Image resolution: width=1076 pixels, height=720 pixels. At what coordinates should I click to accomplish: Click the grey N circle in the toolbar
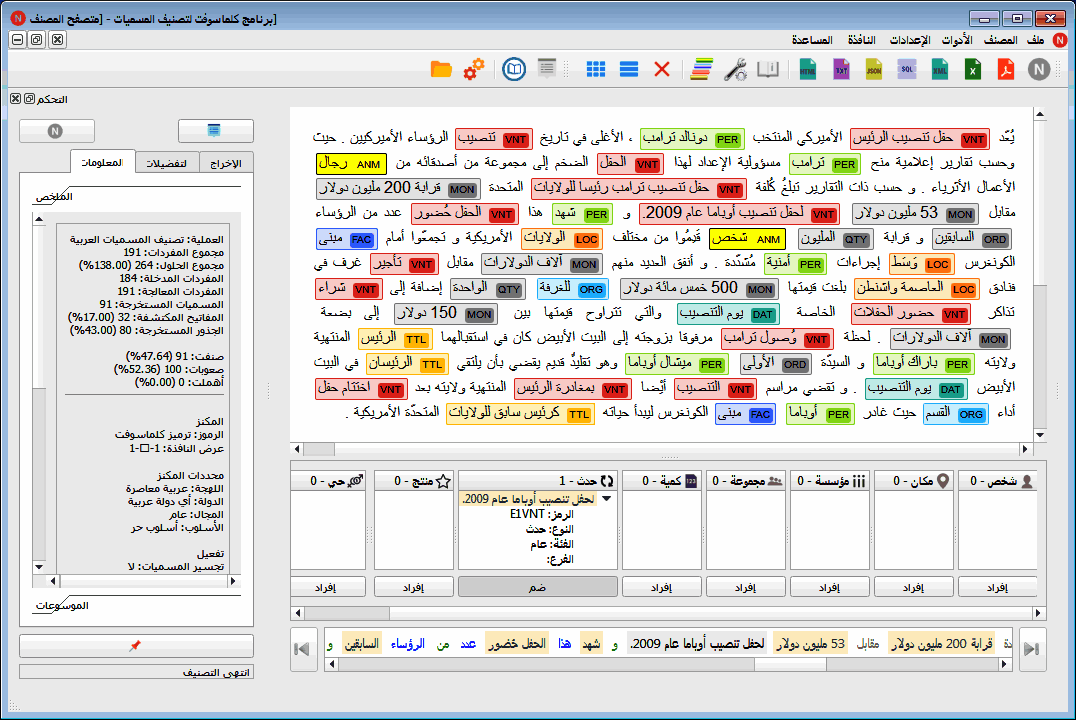tap(1039, 69)
